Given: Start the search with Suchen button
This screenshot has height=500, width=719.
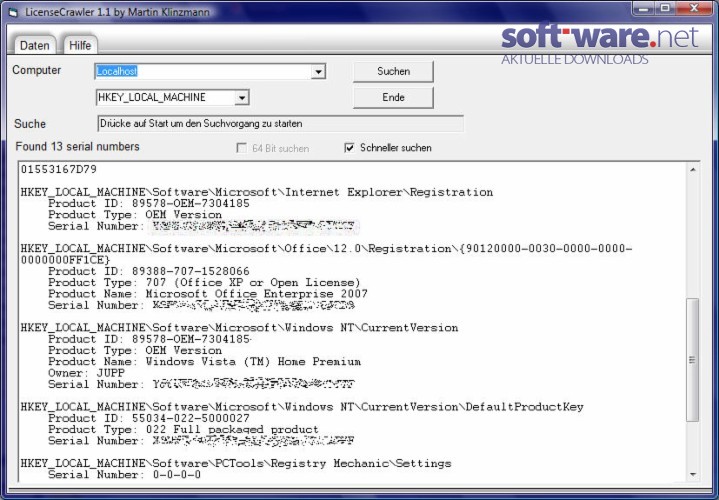Looking at the screenshot, I should [x=393, y=72].
